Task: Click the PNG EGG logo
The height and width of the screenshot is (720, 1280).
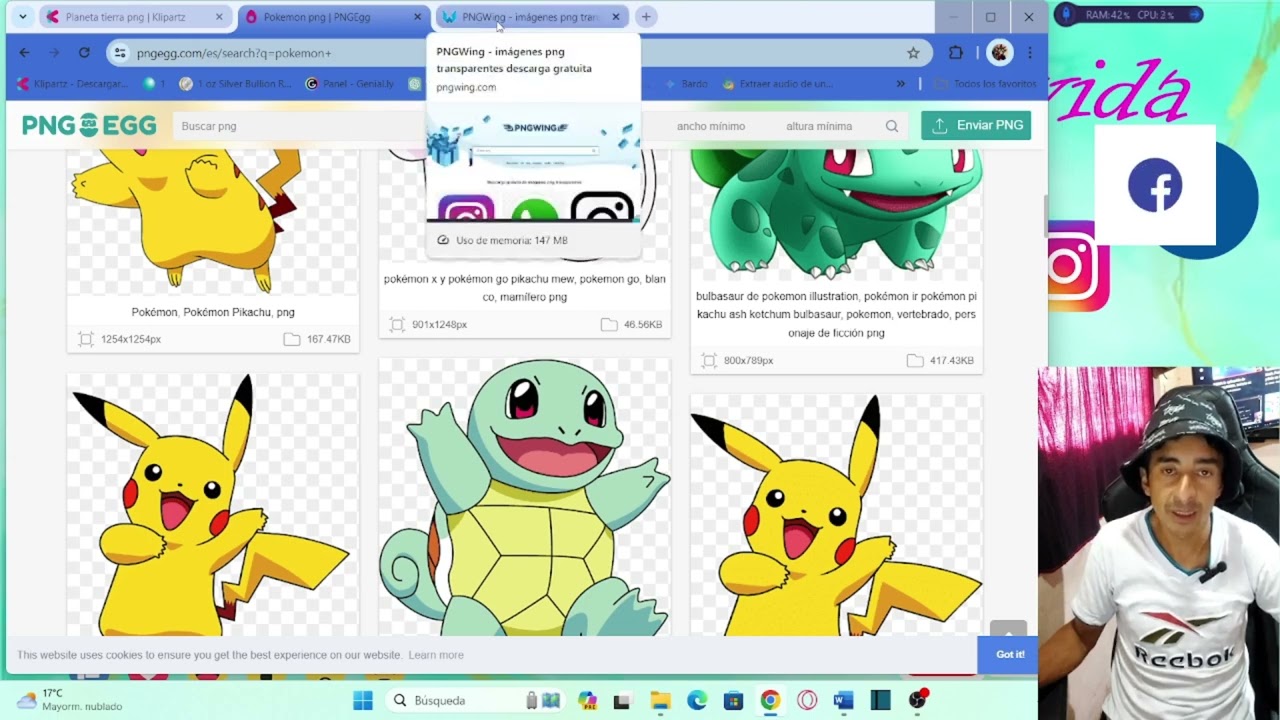Action: click(x=89, y=125)
